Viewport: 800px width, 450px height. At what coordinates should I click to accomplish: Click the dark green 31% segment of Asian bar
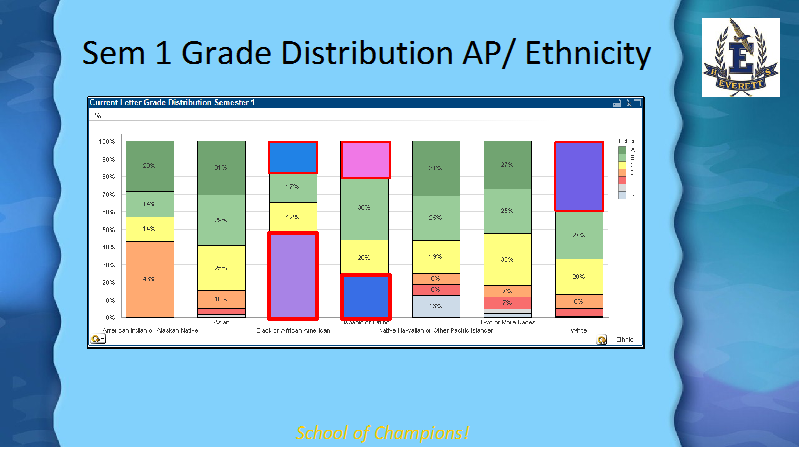pos(221,168)
